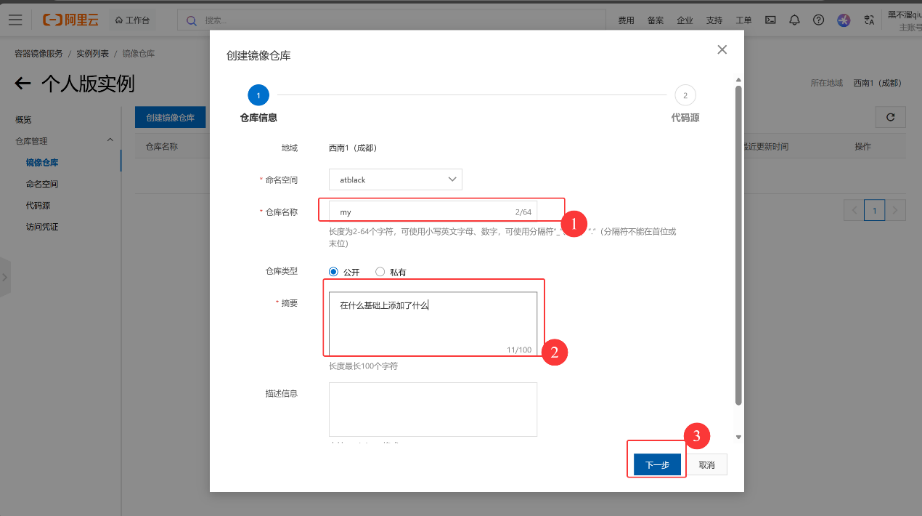Select the 私有 repository type
922x516 pixels.
(x=380, y=272)
